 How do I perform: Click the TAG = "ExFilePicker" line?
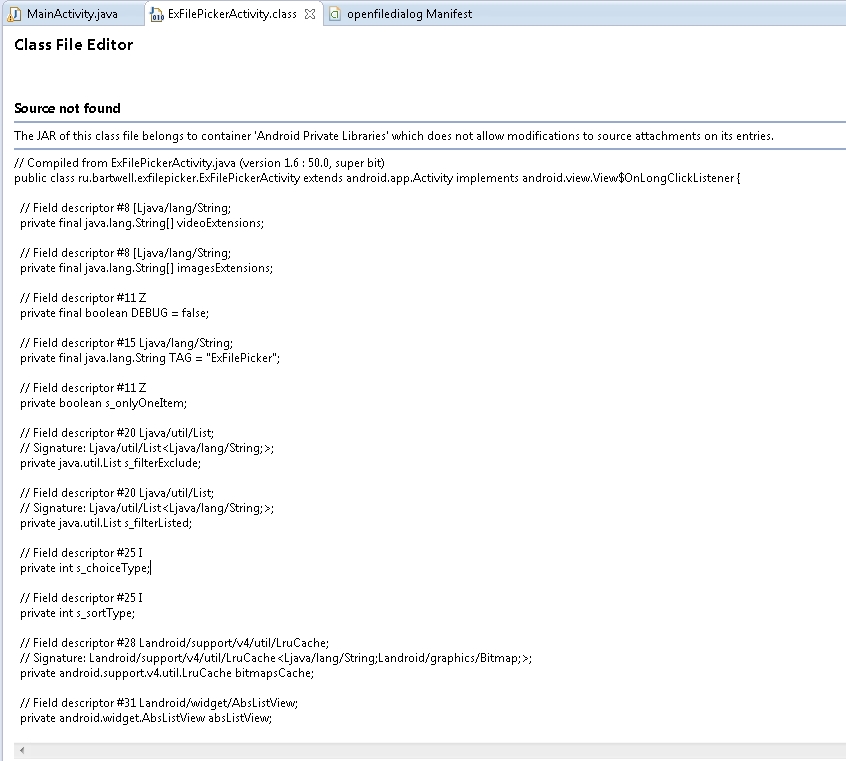pos(150,358)
